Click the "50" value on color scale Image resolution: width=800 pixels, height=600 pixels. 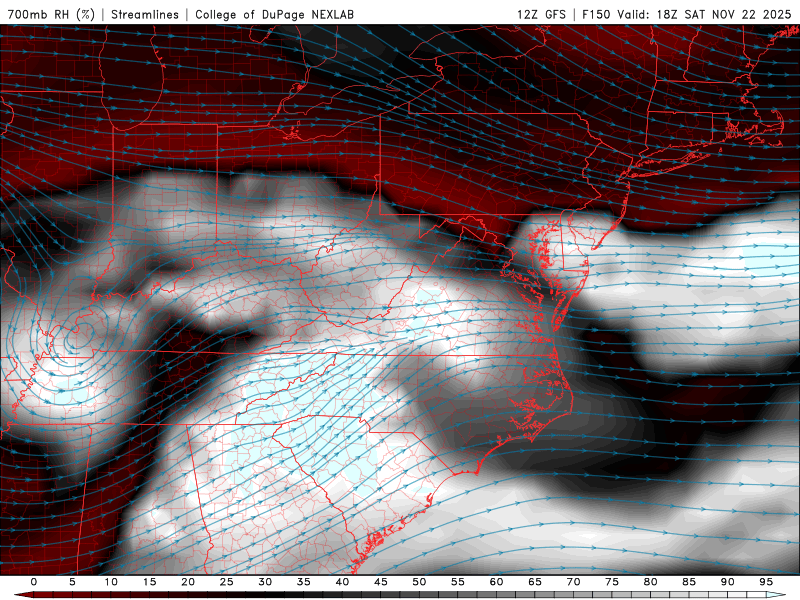[419, 582]
